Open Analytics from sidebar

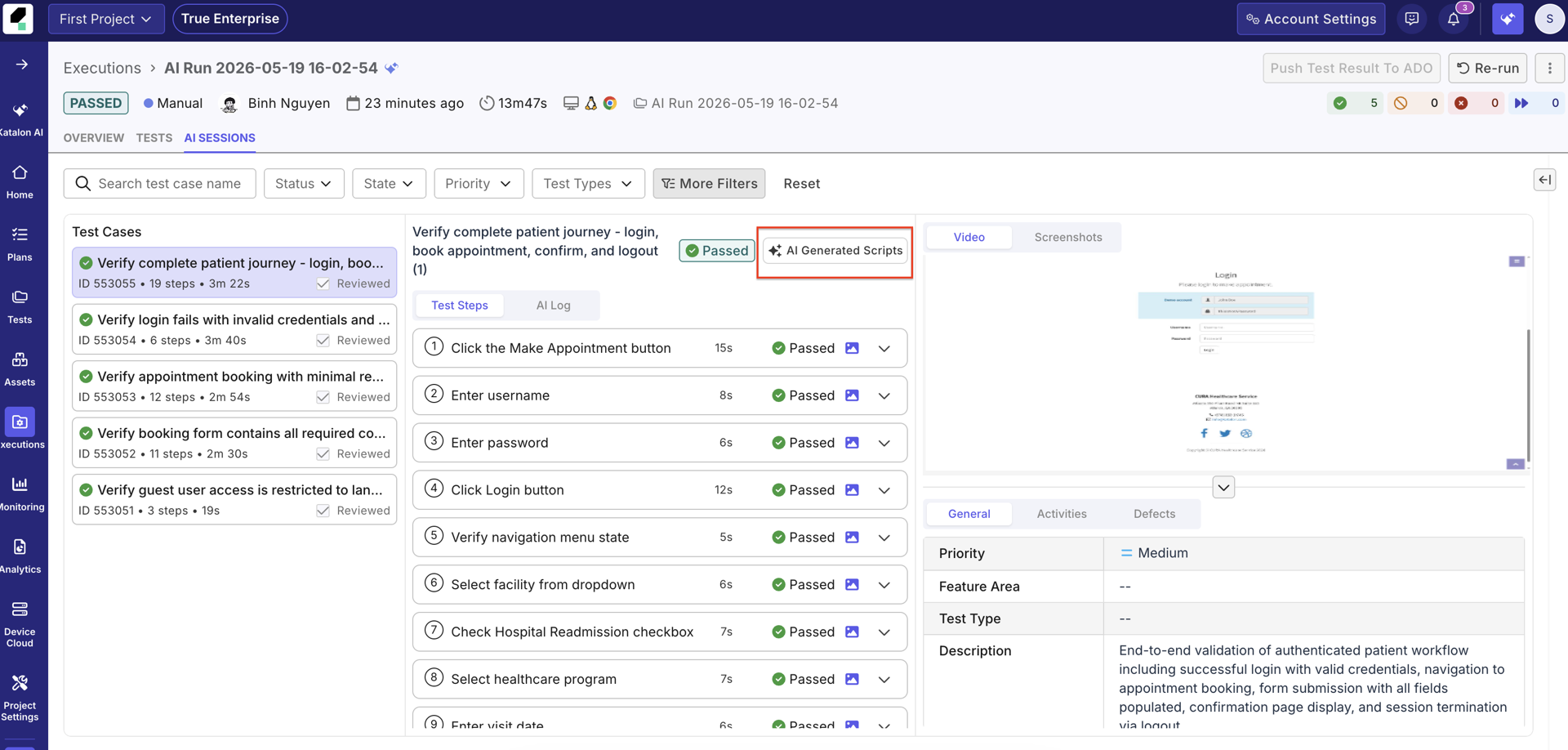point(20,556)
